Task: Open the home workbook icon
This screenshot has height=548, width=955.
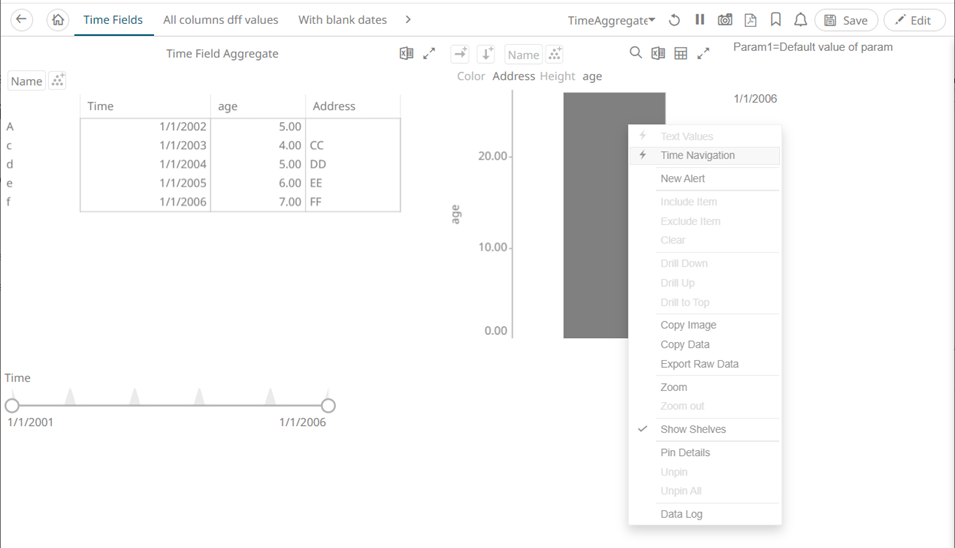Action: coord(57,19)
